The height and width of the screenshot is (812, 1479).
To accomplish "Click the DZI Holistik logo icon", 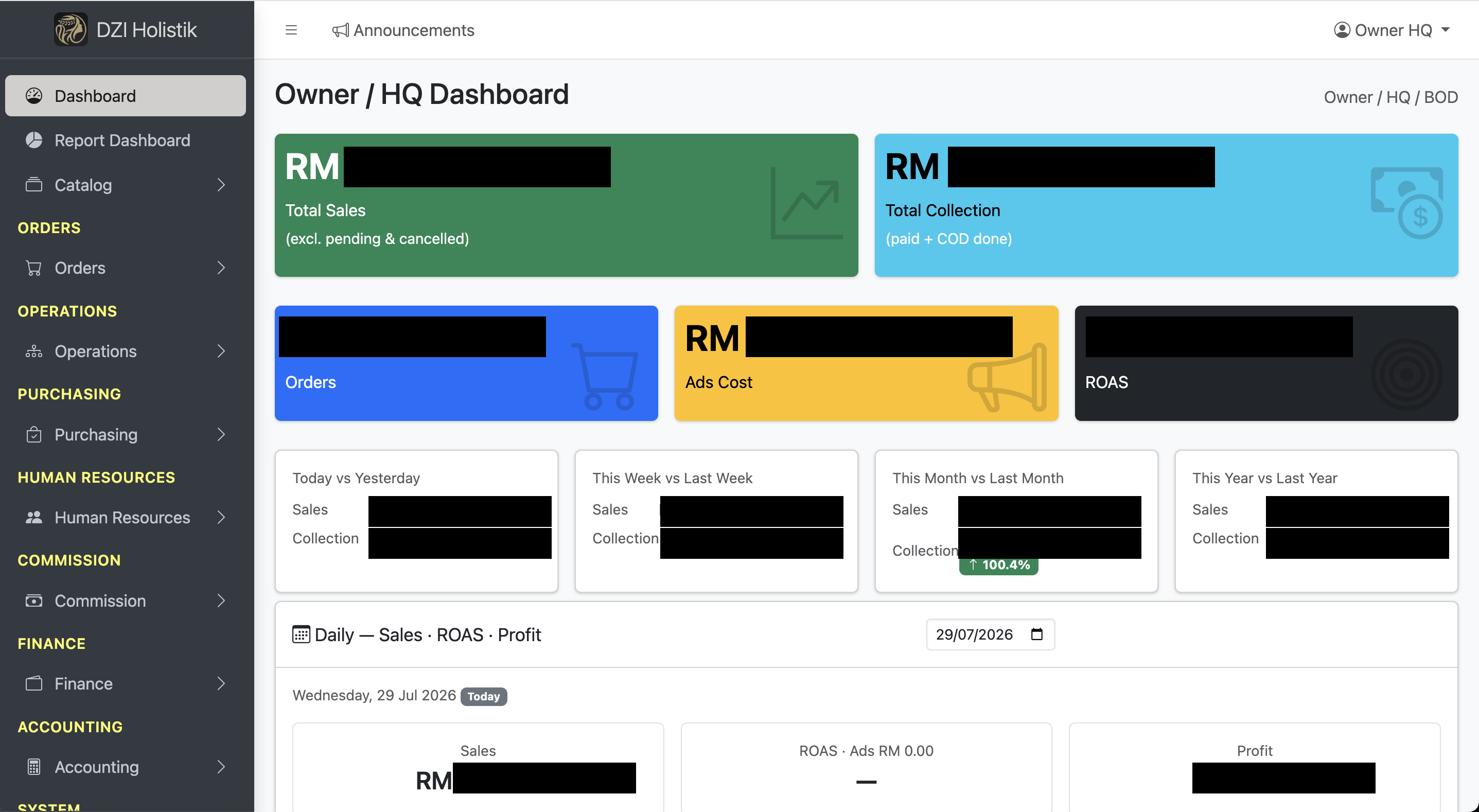I will (x=71, y=29).
